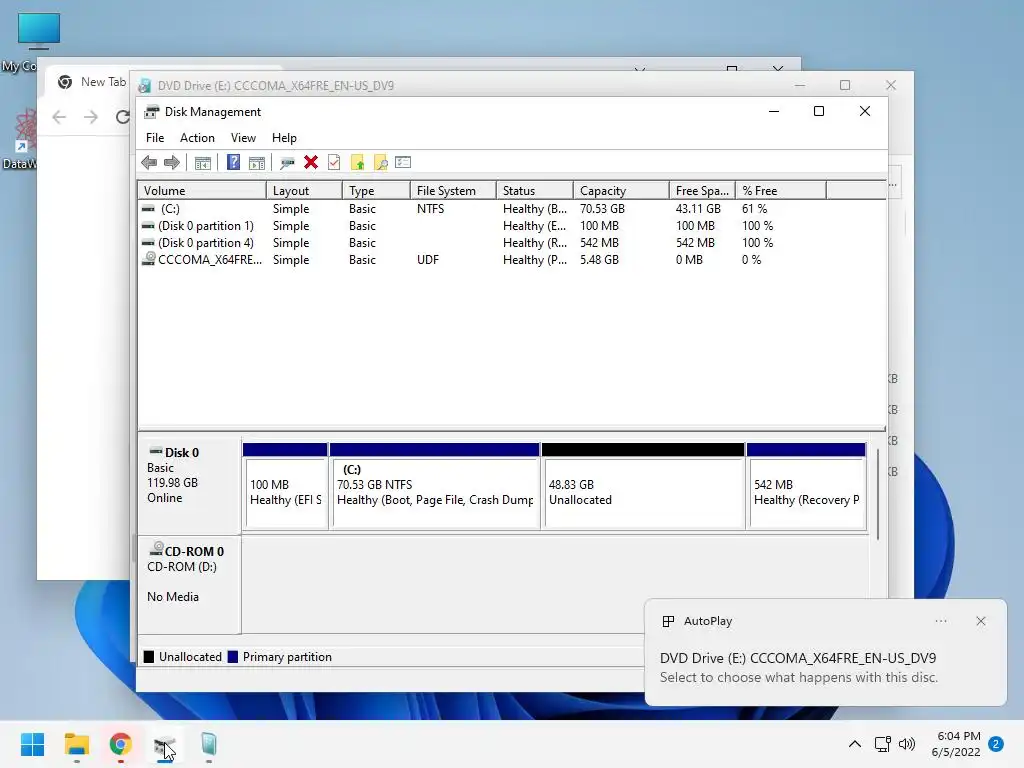This screenshot has height=768, width=1024.
Task: Sort by the Capacity column header
Action: (621, 191)
